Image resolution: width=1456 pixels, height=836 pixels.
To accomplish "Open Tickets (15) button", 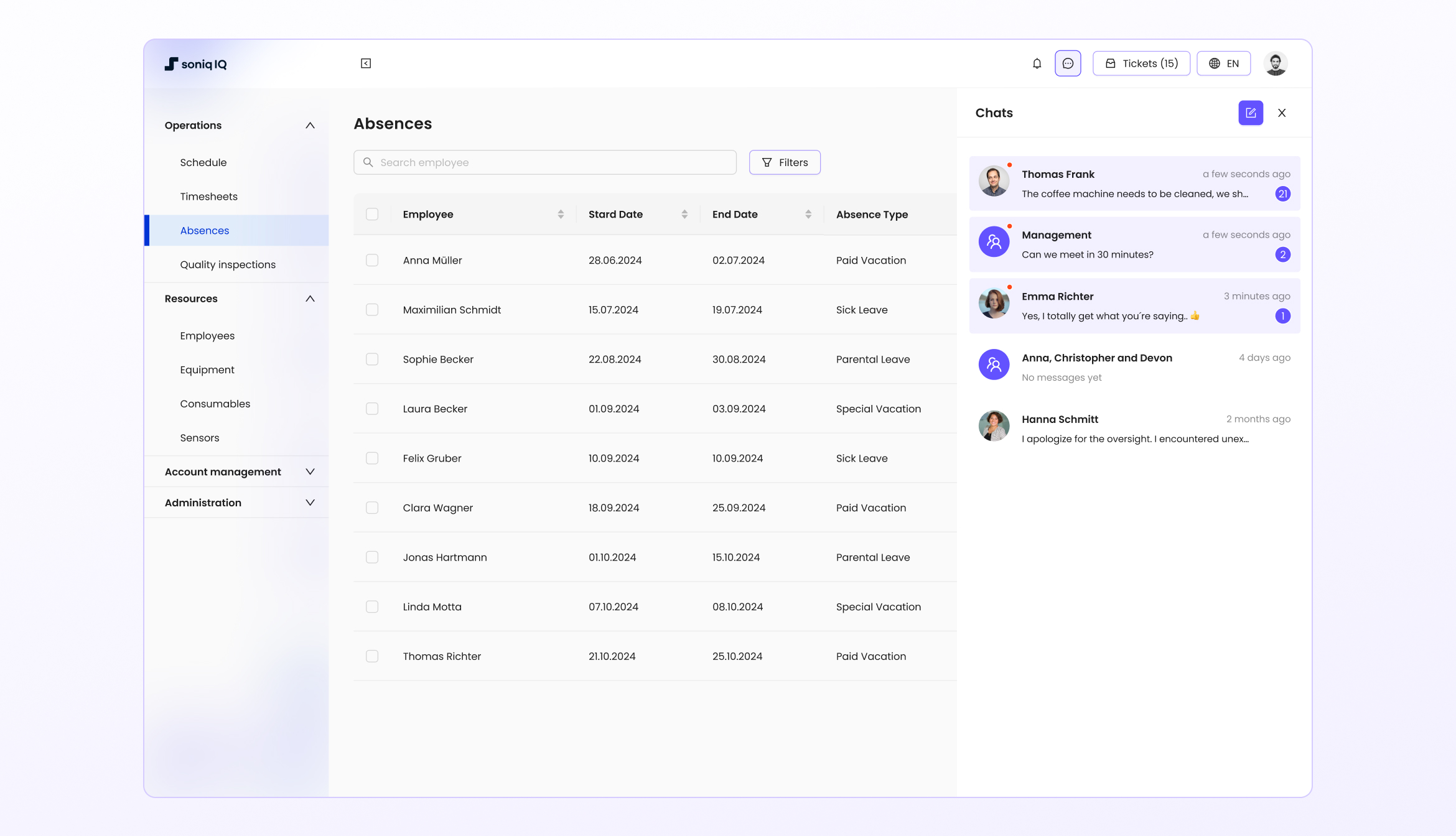I will 1141,63.
